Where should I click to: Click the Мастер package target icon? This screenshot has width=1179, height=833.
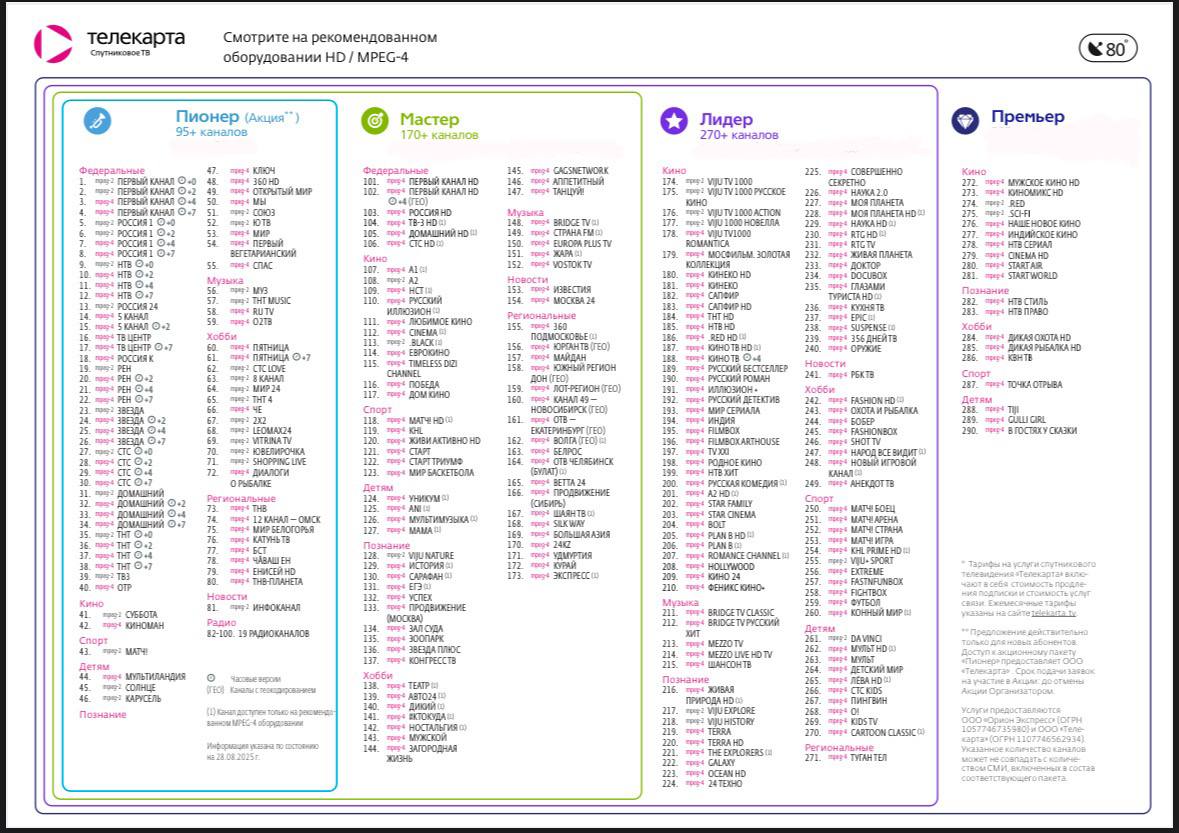click(x=374, y=120)
